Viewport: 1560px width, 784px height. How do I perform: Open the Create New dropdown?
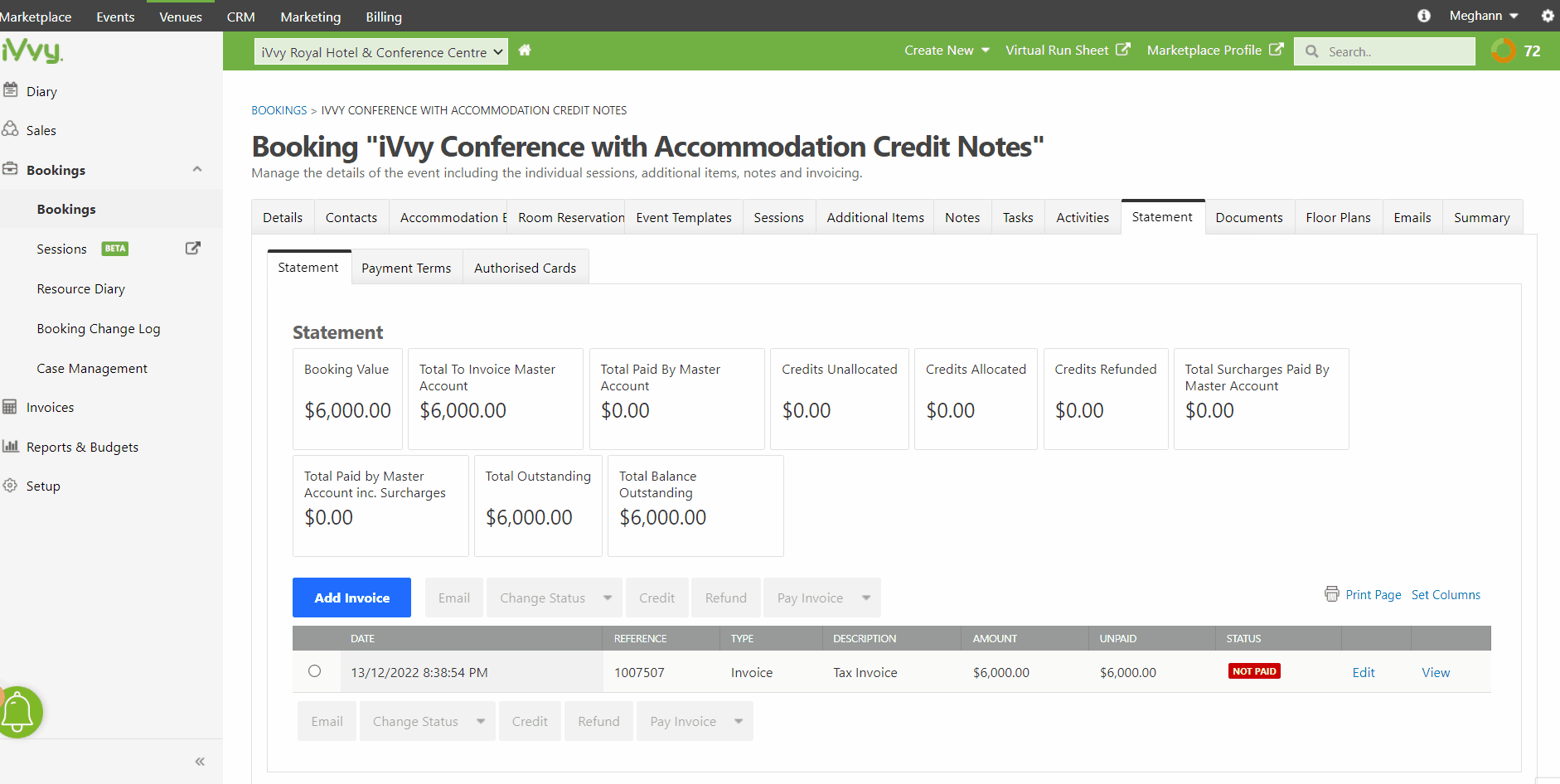click(x=947, y=51)
